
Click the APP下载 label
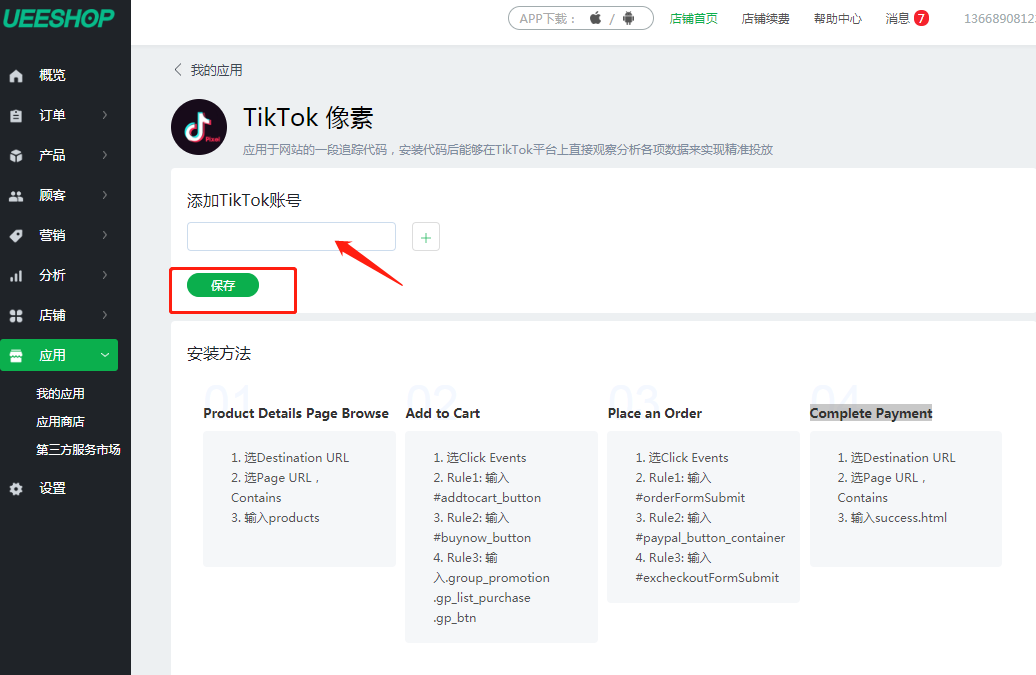546,18
